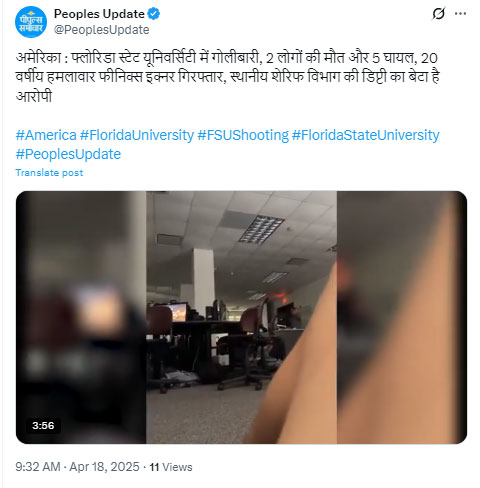
Task: Click the blurred right side of video
Action: [x=402, y=317]
